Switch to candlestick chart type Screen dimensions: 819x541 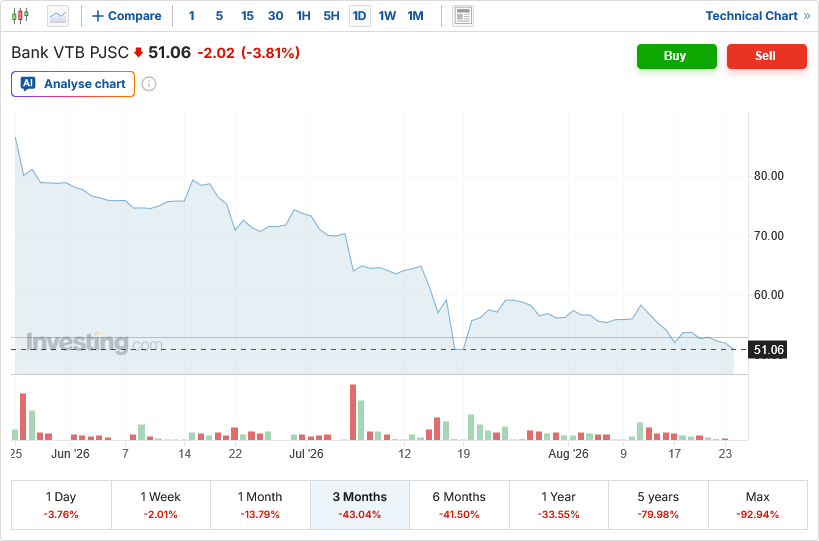(x=20, y=16)
